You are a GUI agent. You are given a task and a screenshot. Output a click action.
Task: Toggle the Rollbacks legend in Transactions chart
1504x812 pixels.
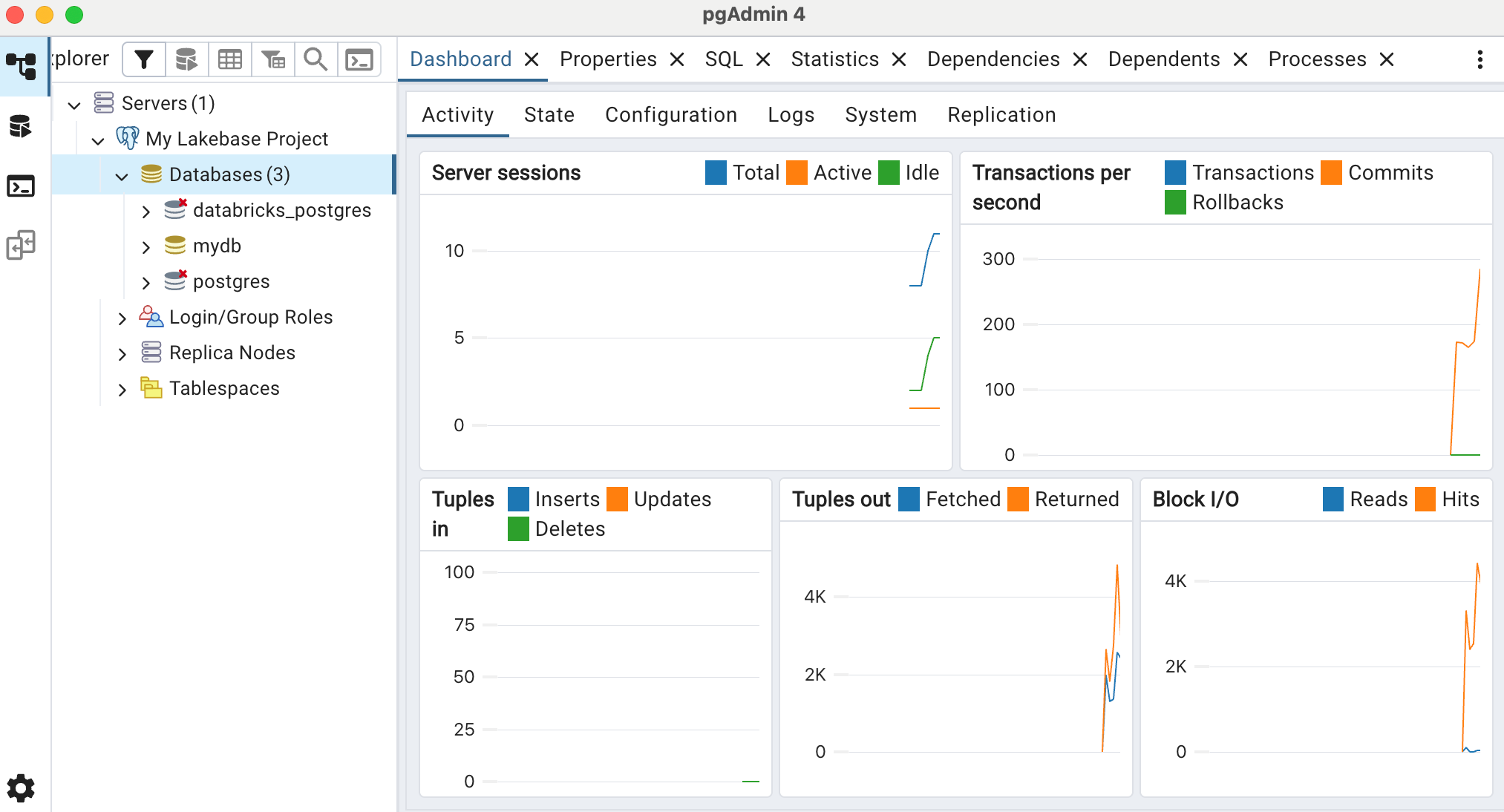(1225, 202)
